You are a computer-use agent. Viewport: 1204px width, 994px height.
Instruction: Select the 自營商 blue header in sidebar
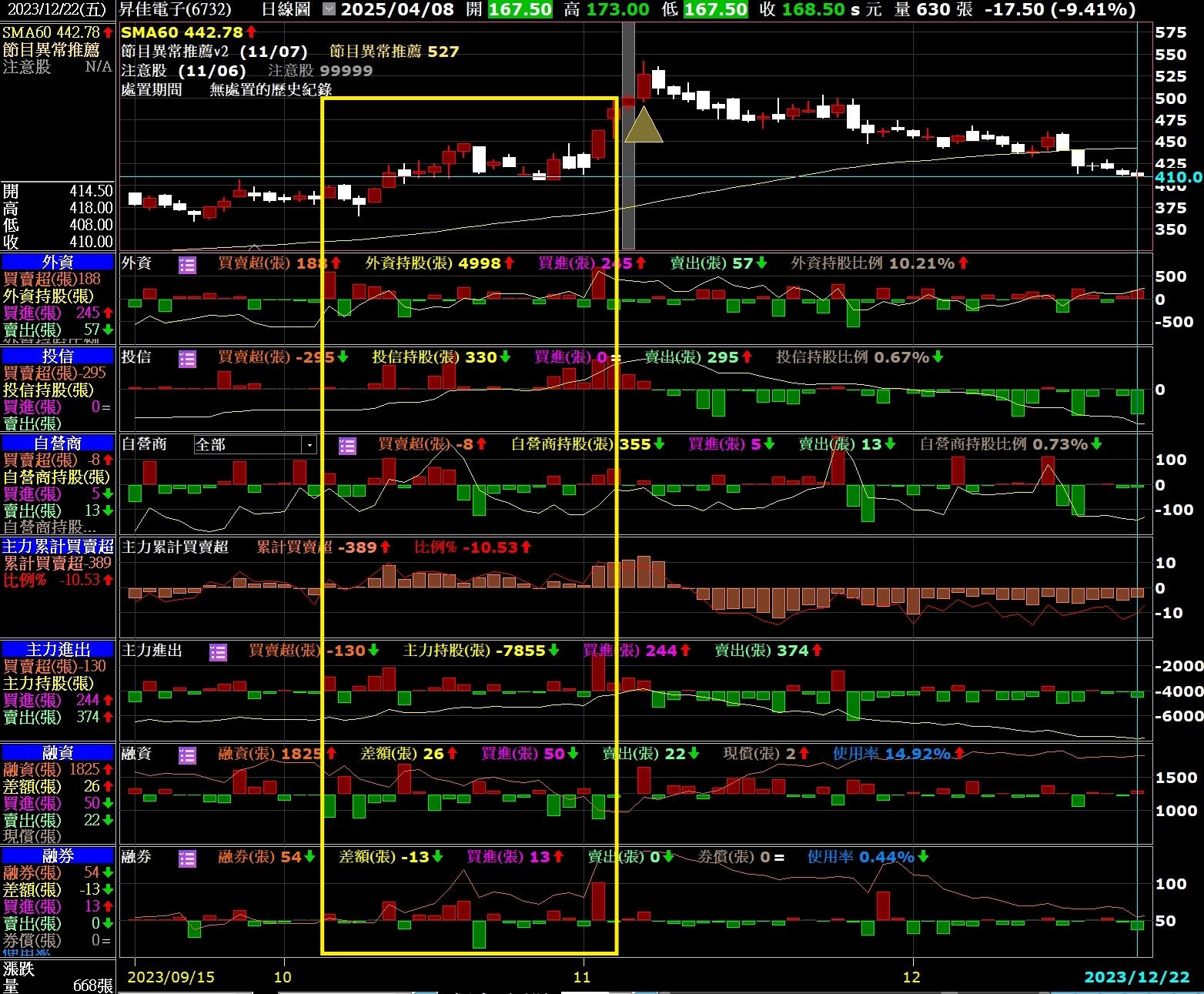58,443
